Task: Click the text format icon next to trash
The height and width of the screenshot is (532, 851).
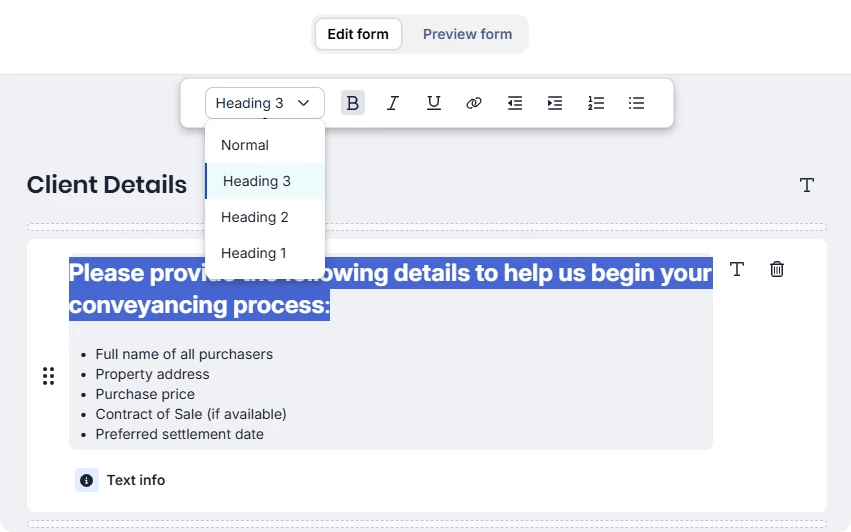Action: click(736, 269)
